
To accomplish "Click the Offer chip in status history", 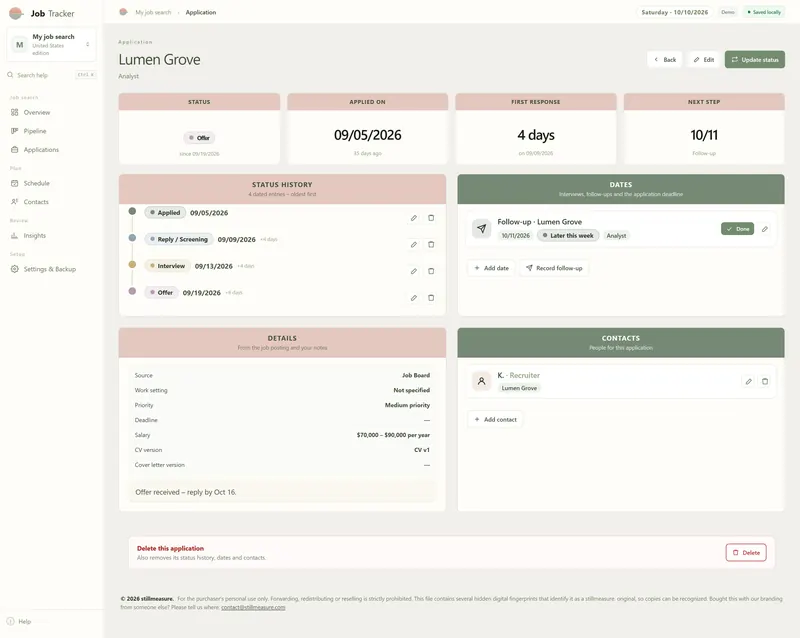I will coord(161,292).
